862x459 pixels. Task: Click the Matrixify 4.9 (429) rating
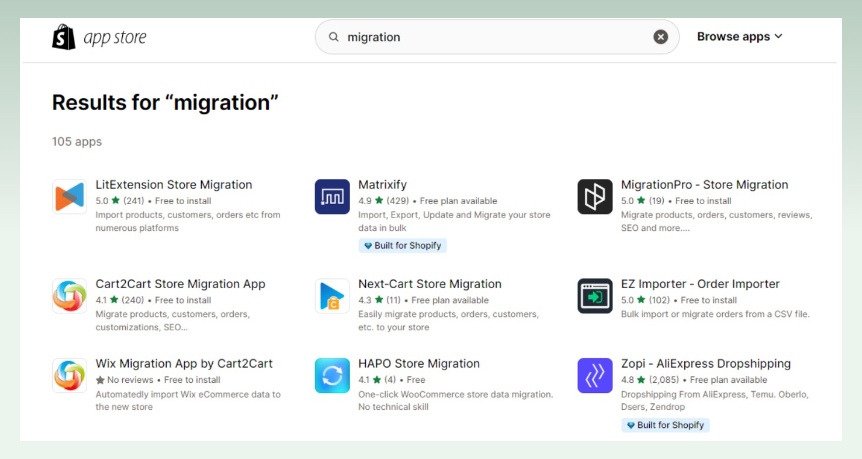[383, 201]
